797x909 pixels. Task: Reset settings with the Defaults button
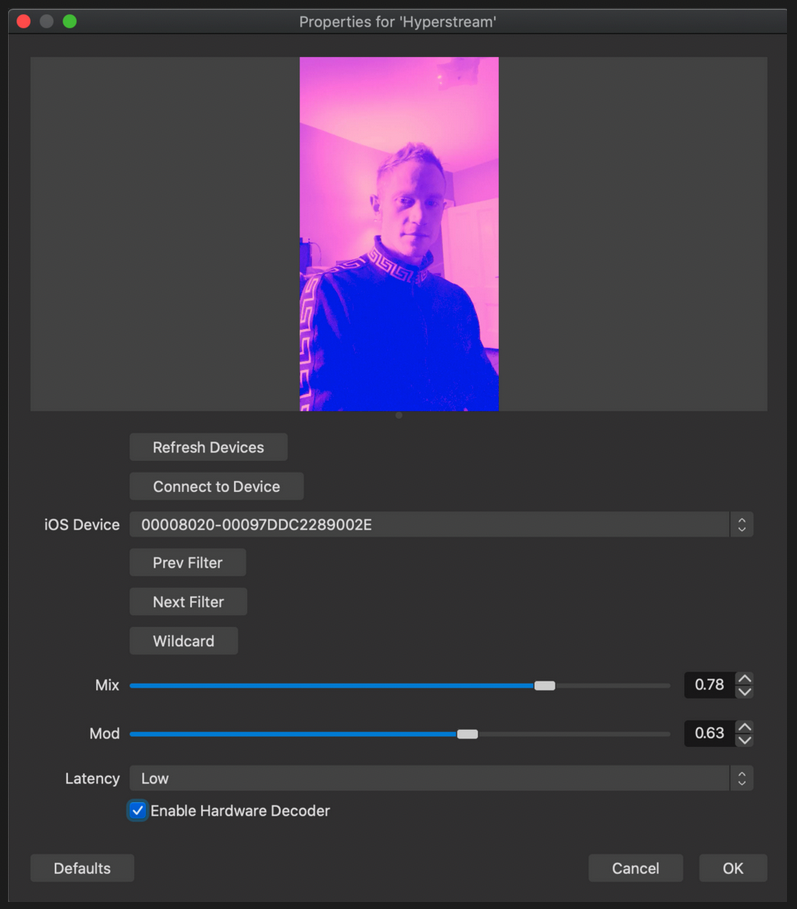tap(82, 868)
